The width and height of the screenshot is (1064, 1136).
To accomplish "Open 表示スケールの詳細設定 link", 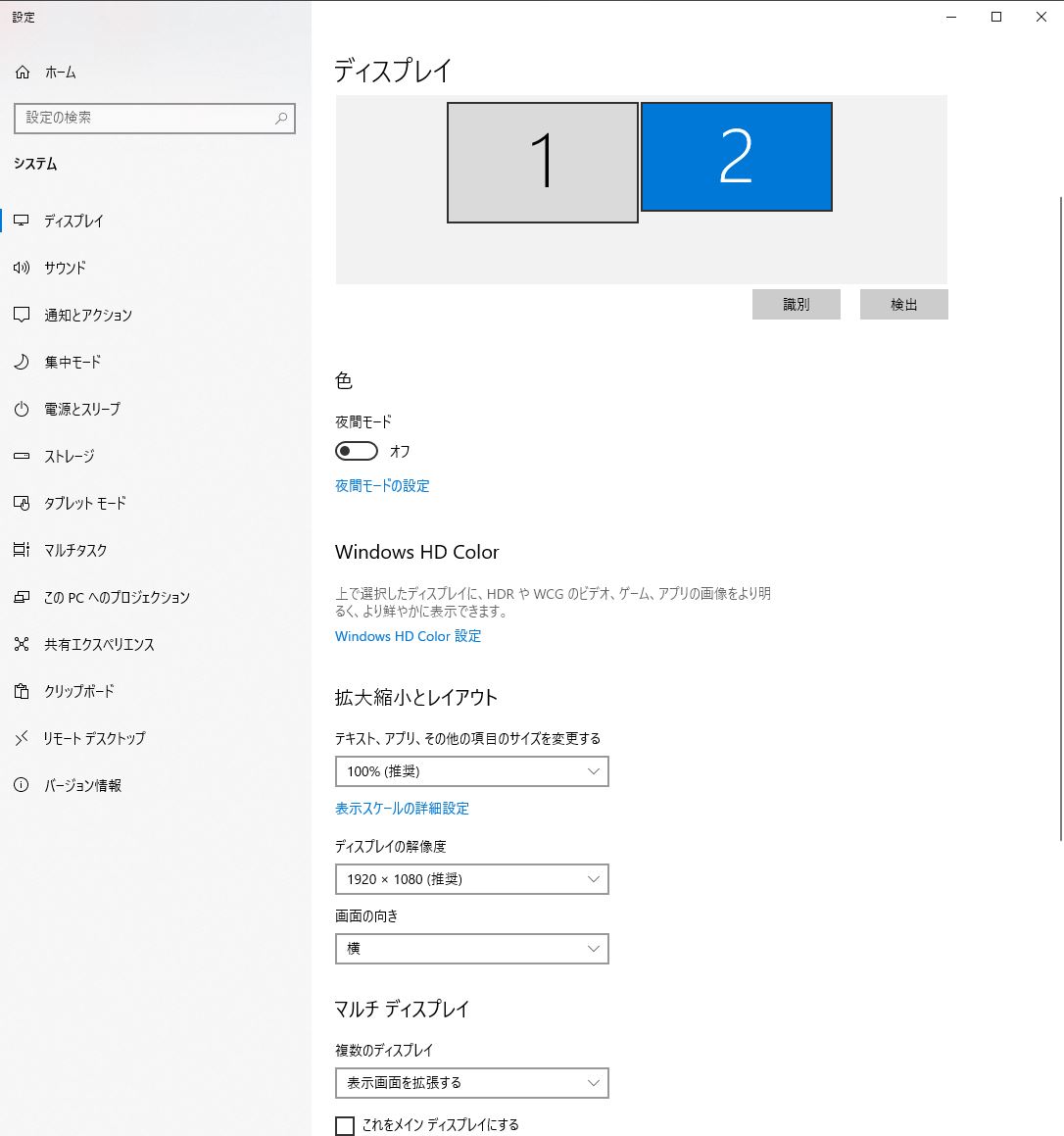I will point(402,809).
